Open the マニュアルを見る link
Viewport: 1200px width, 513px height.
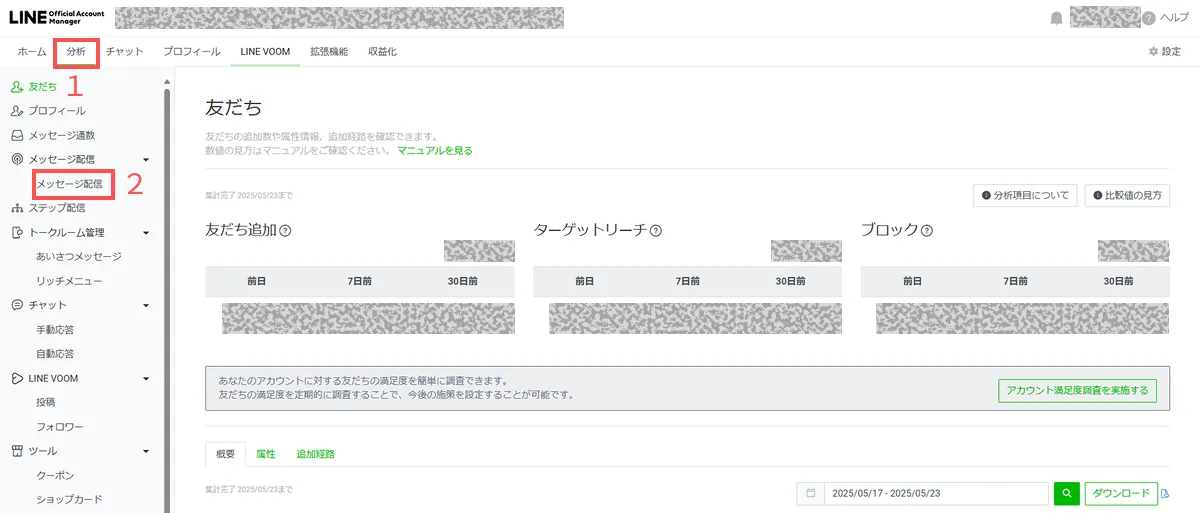point(435,151)
